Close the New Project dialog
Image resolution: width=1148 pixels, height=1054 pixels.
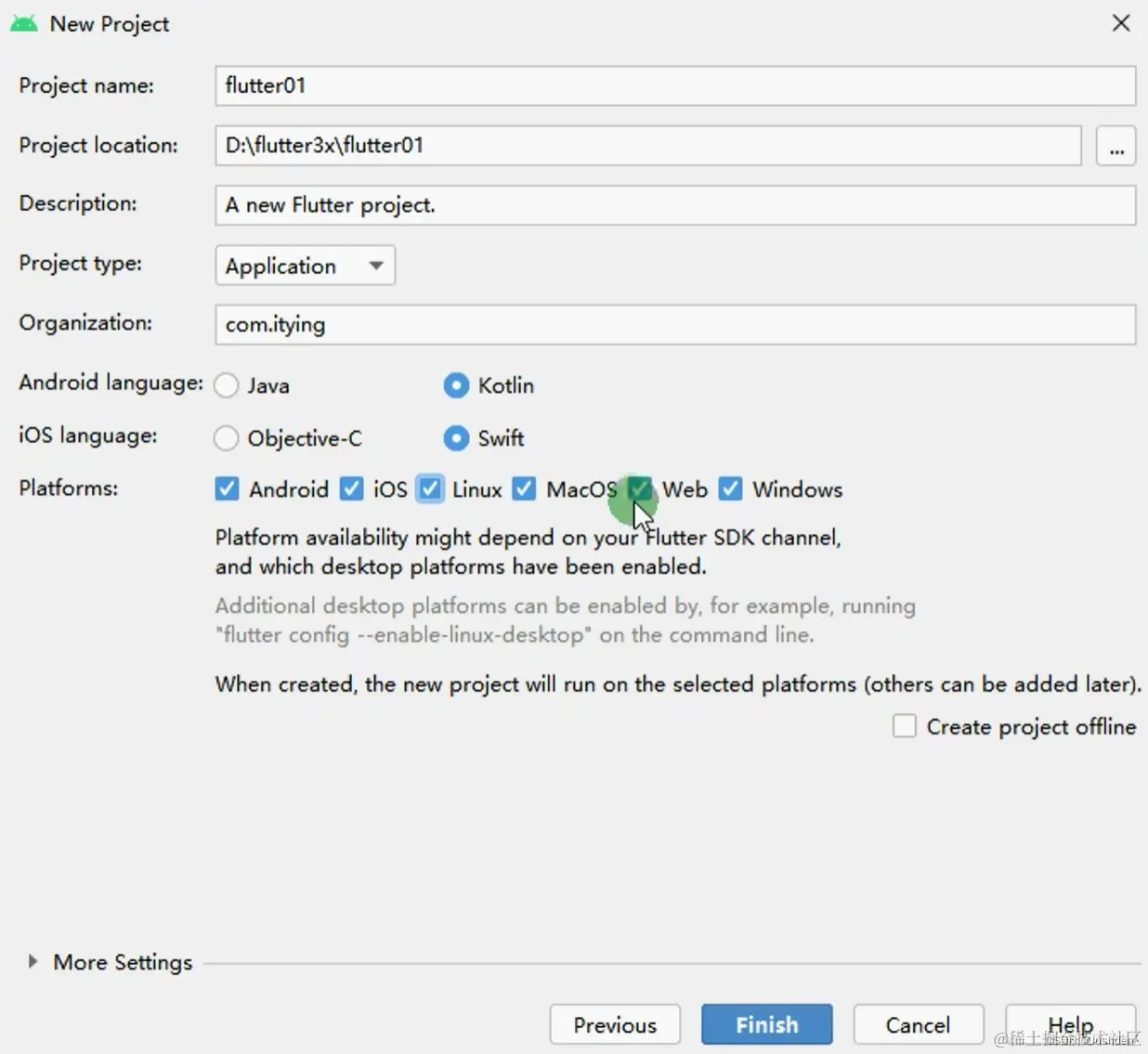click(x=1121, y=23)
